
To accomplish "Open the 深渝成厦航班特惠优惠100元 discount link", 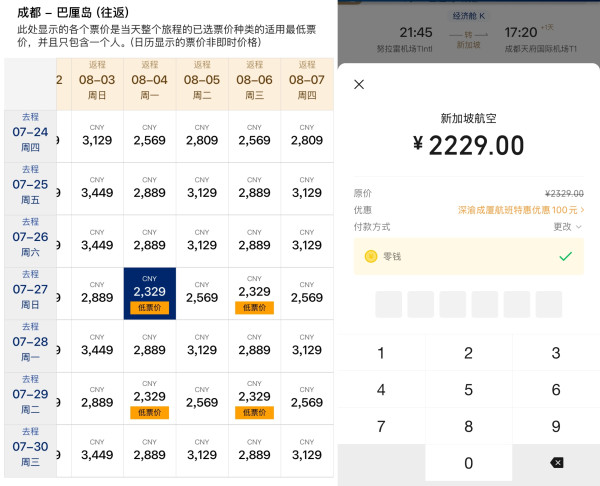I will [x=521, y=210].
